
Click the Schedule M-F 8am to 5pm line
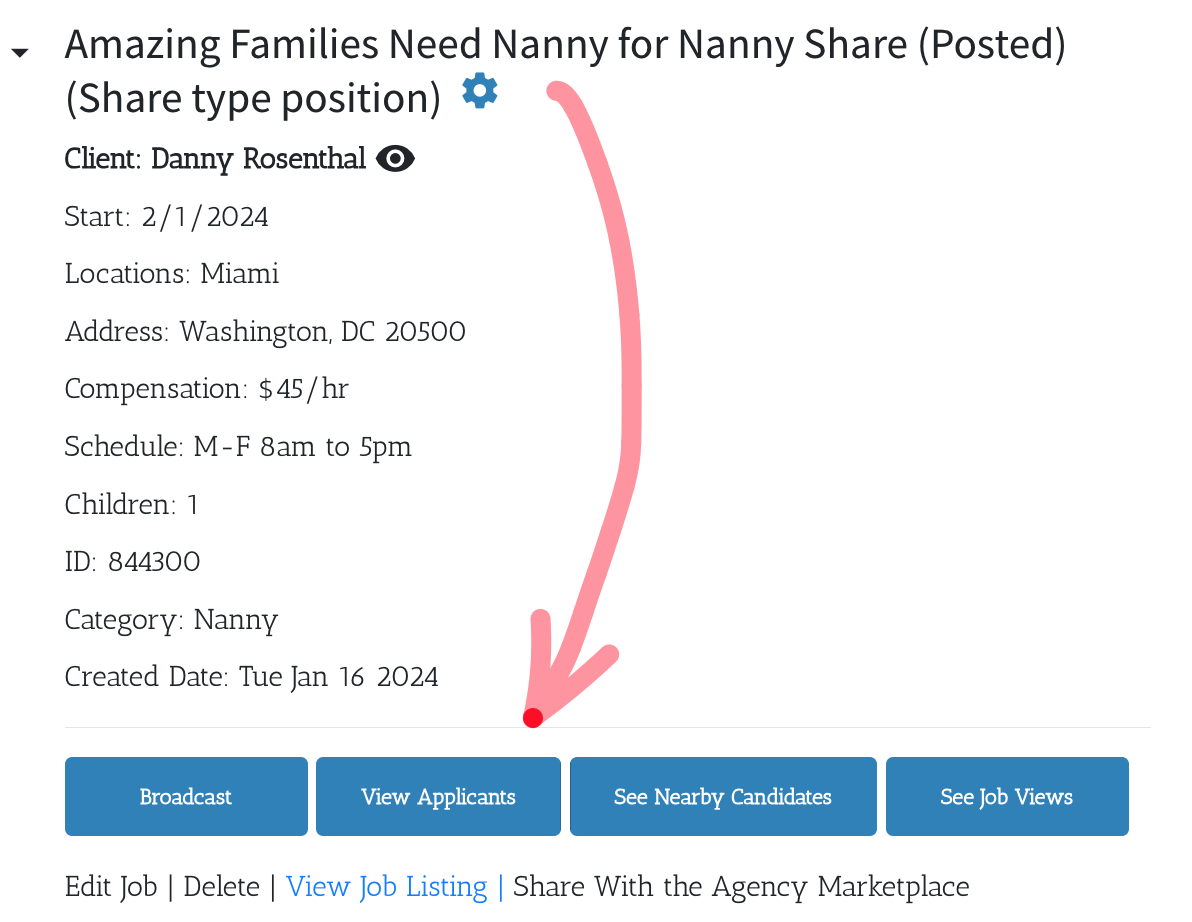(x=238, y=447)
